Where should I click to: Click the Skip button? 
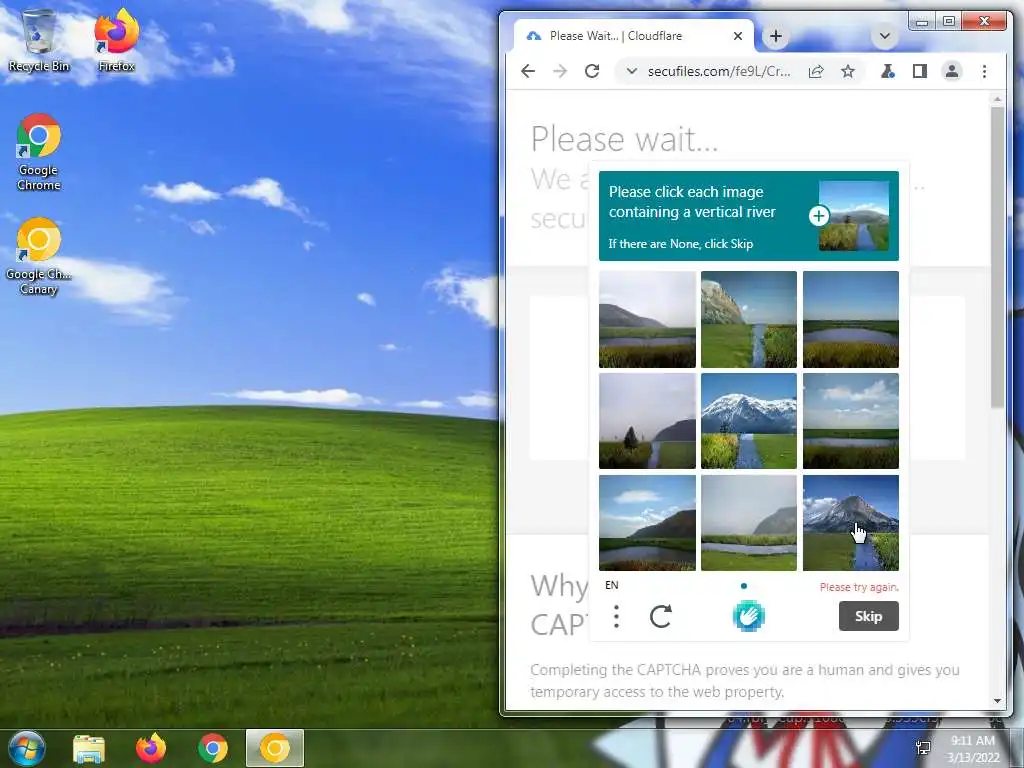869,616
